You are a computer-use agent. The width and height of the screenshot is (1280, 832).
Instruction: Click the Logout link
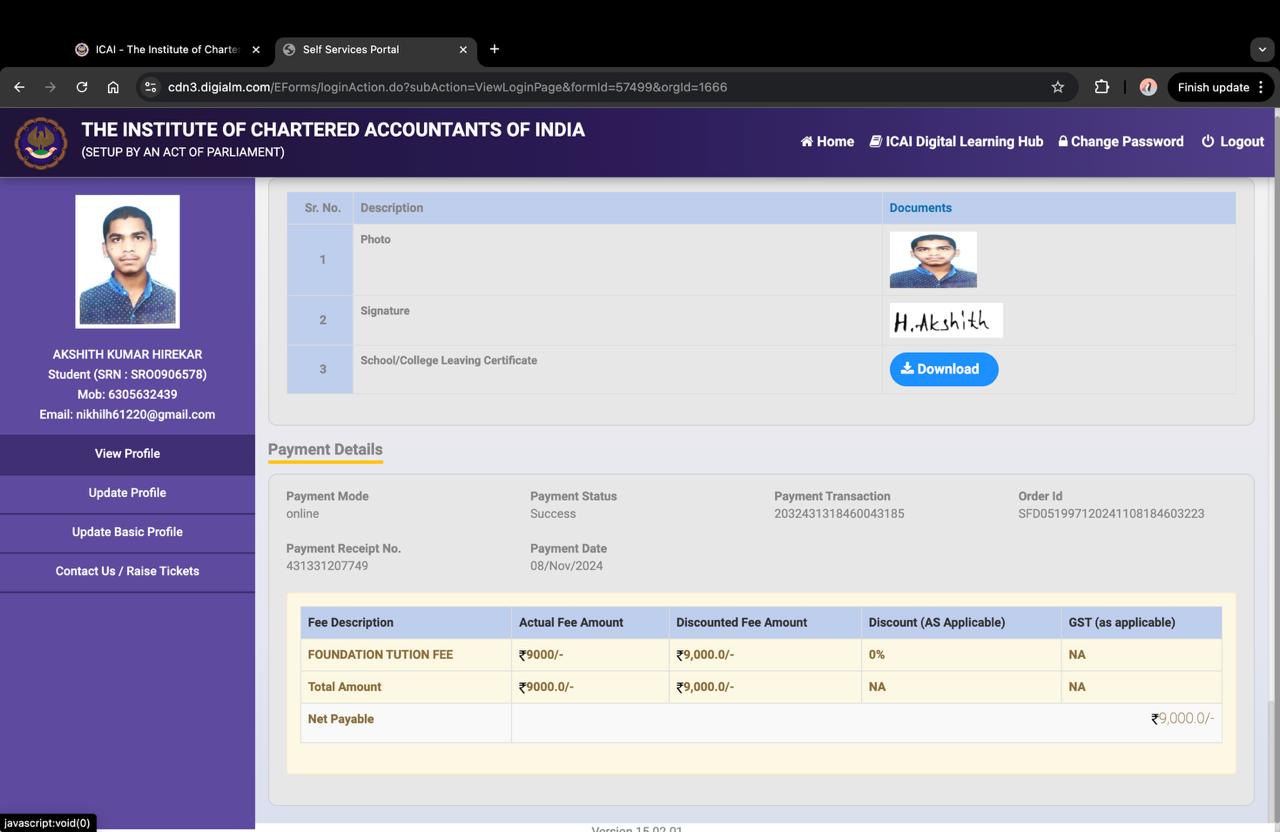[x=1232, y=142]
